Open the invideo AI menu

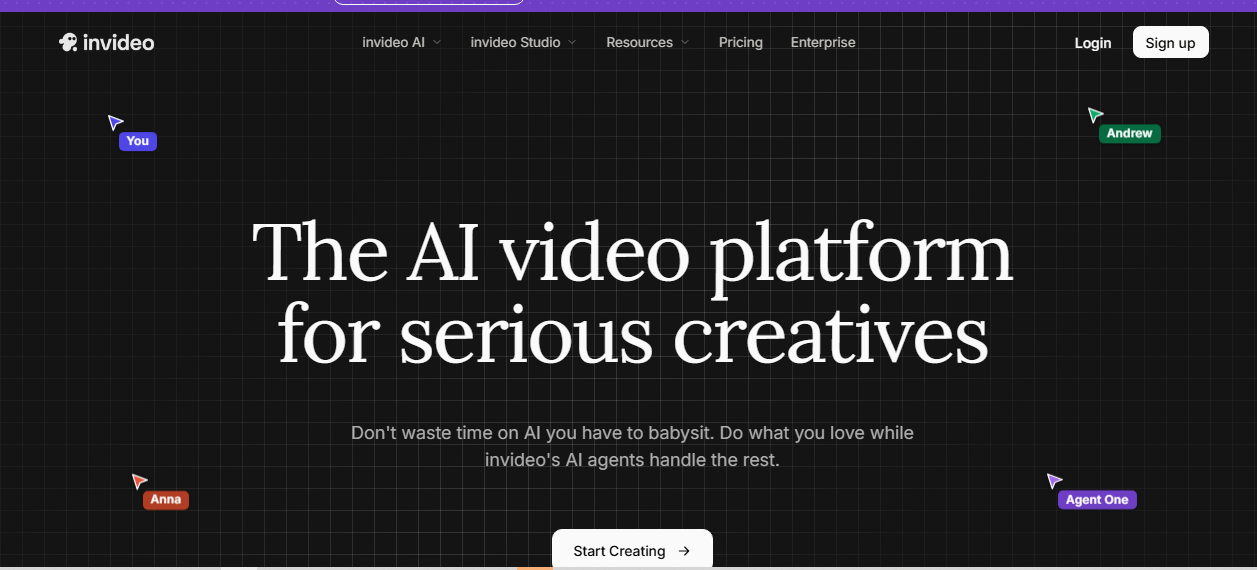(x=401, y=42)
